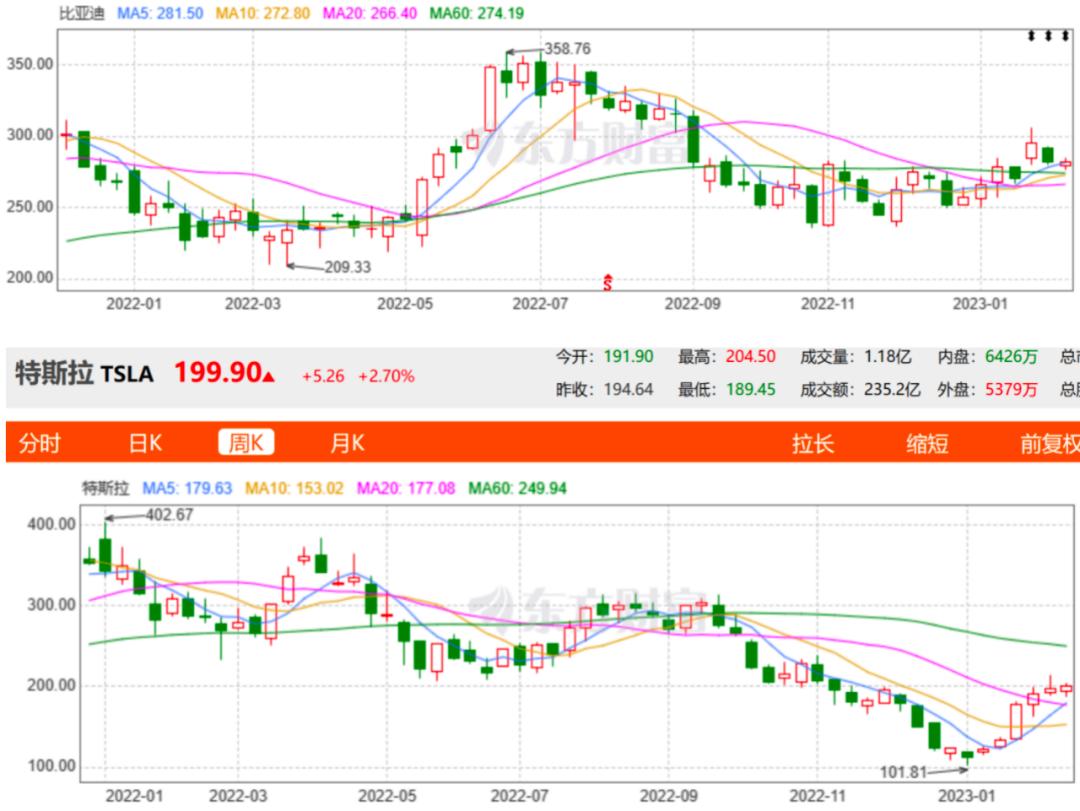Viewport: 1080px width, 811px height.
Task: Click the 101.81 low arrow on Tesla chart
Action: click(924, 772)
